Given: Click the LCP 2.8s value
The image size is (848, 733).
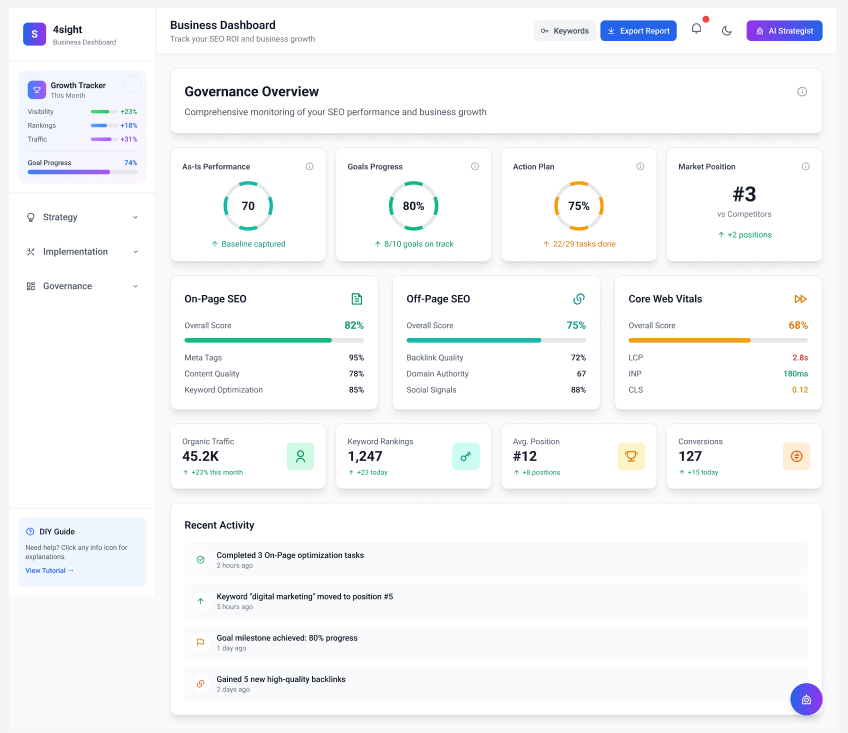Looking at the screenshot, I should coord(800,358).
